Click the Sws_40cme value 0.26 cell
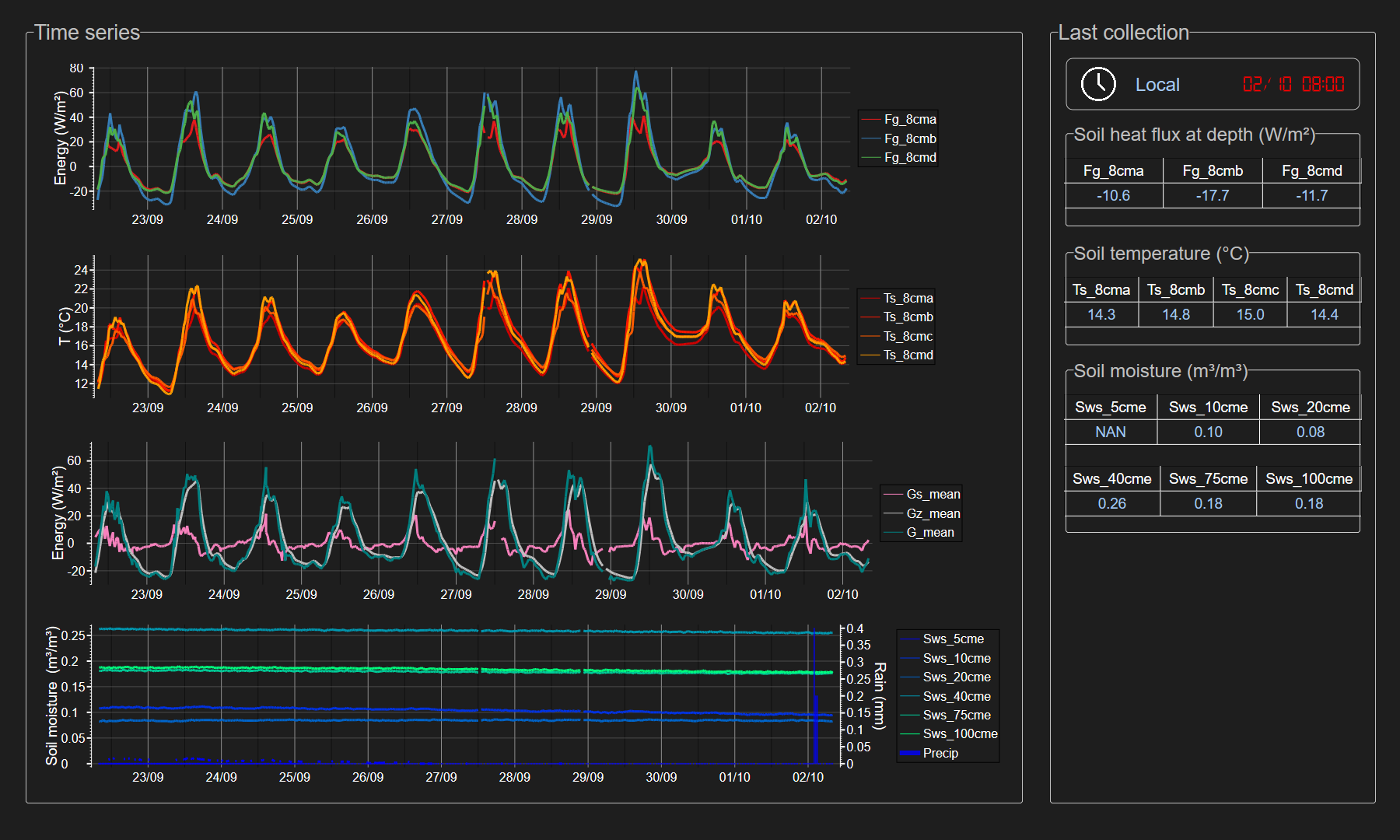The image size is (1400, 840). (x=1111, y=504)
